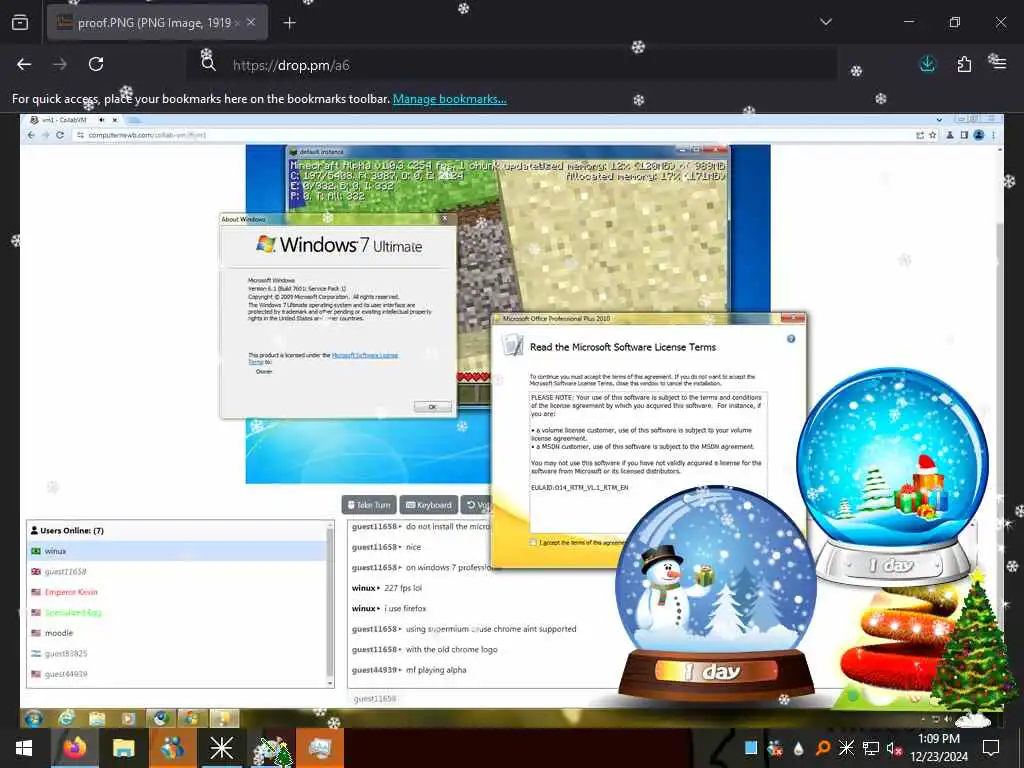Open the network tray icon
The height and width of the screenshot is (768, 1024).
click(x=871, y=748)
